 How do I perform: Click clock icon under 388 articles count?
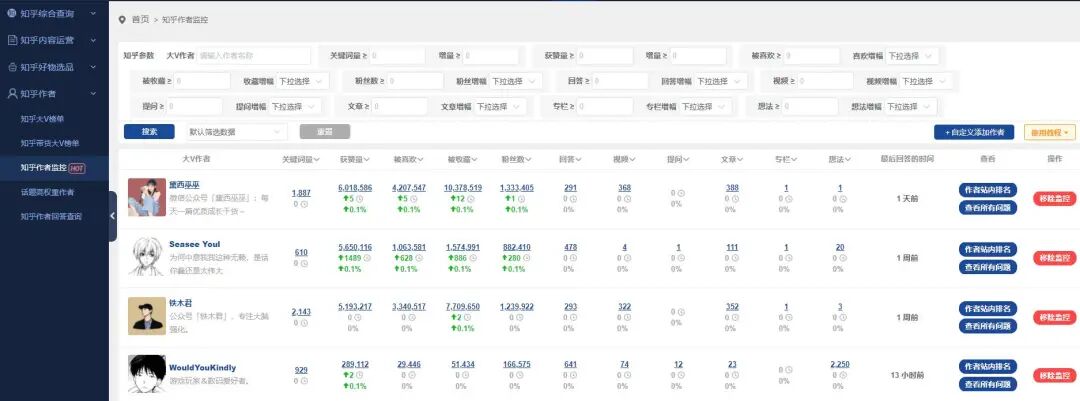(x=735, y=199)
